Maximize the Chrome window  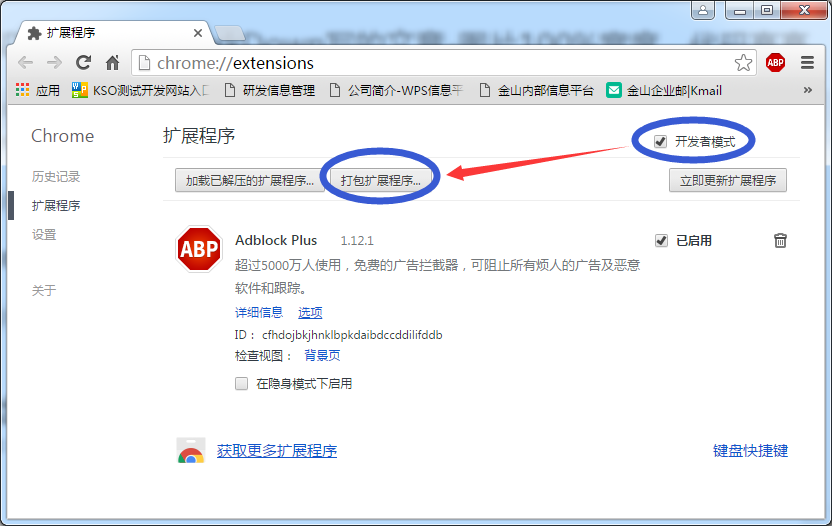click(767, 10)
